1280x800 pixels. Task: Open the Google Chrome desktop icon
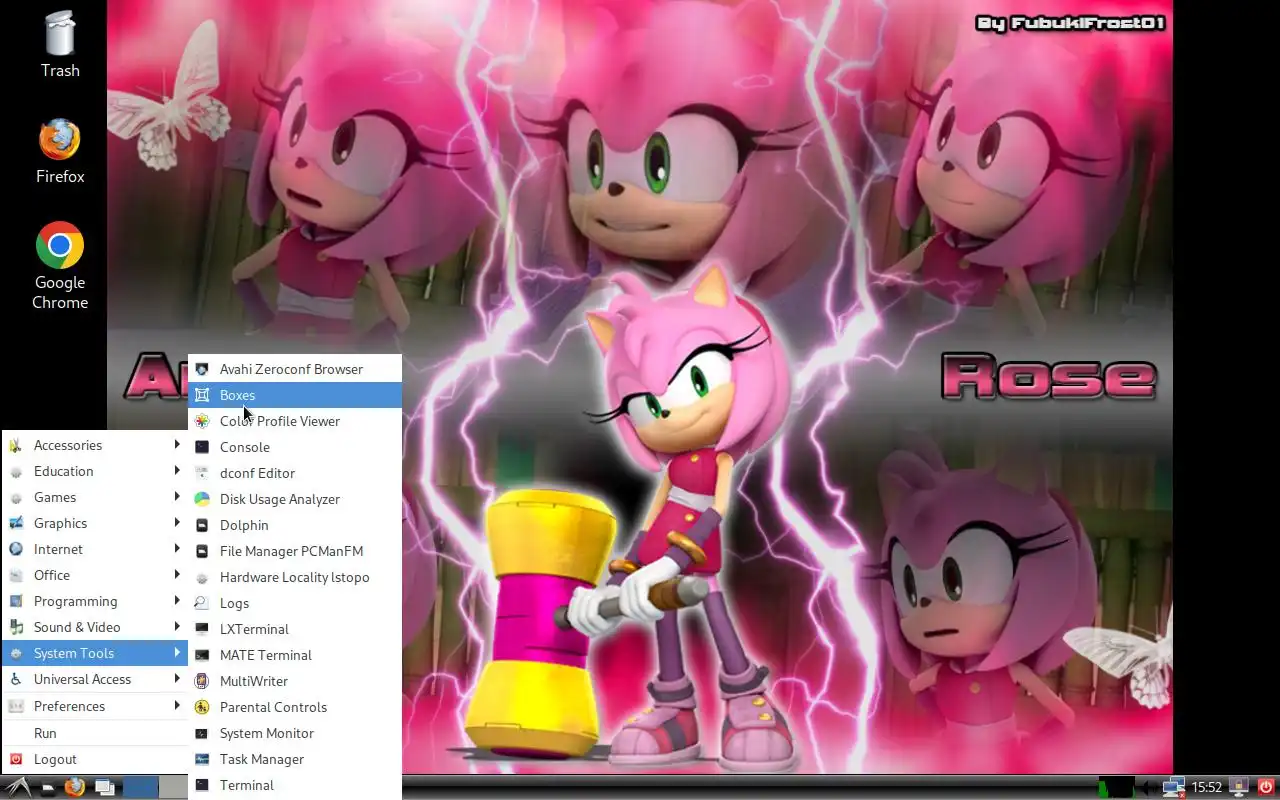tap(60, 266)
